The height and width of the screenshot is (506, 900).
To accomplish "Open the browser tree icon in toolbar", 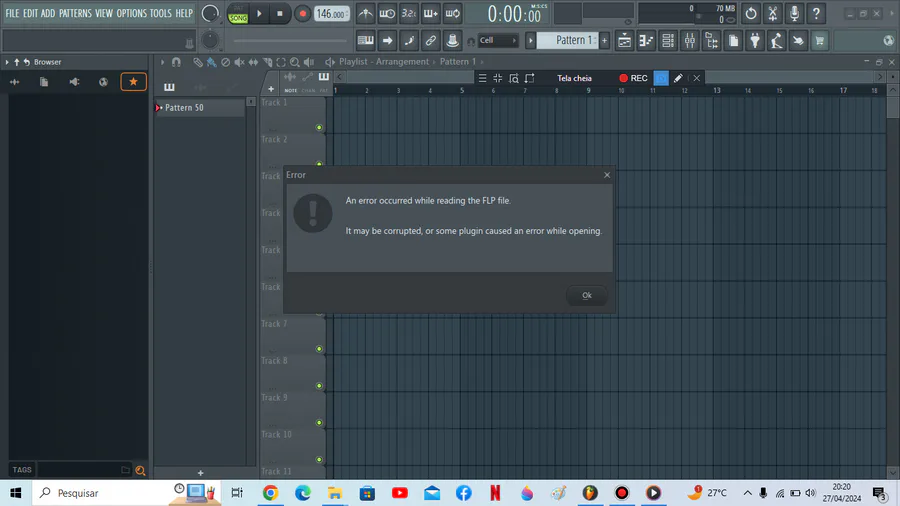I will coord(712,40).
